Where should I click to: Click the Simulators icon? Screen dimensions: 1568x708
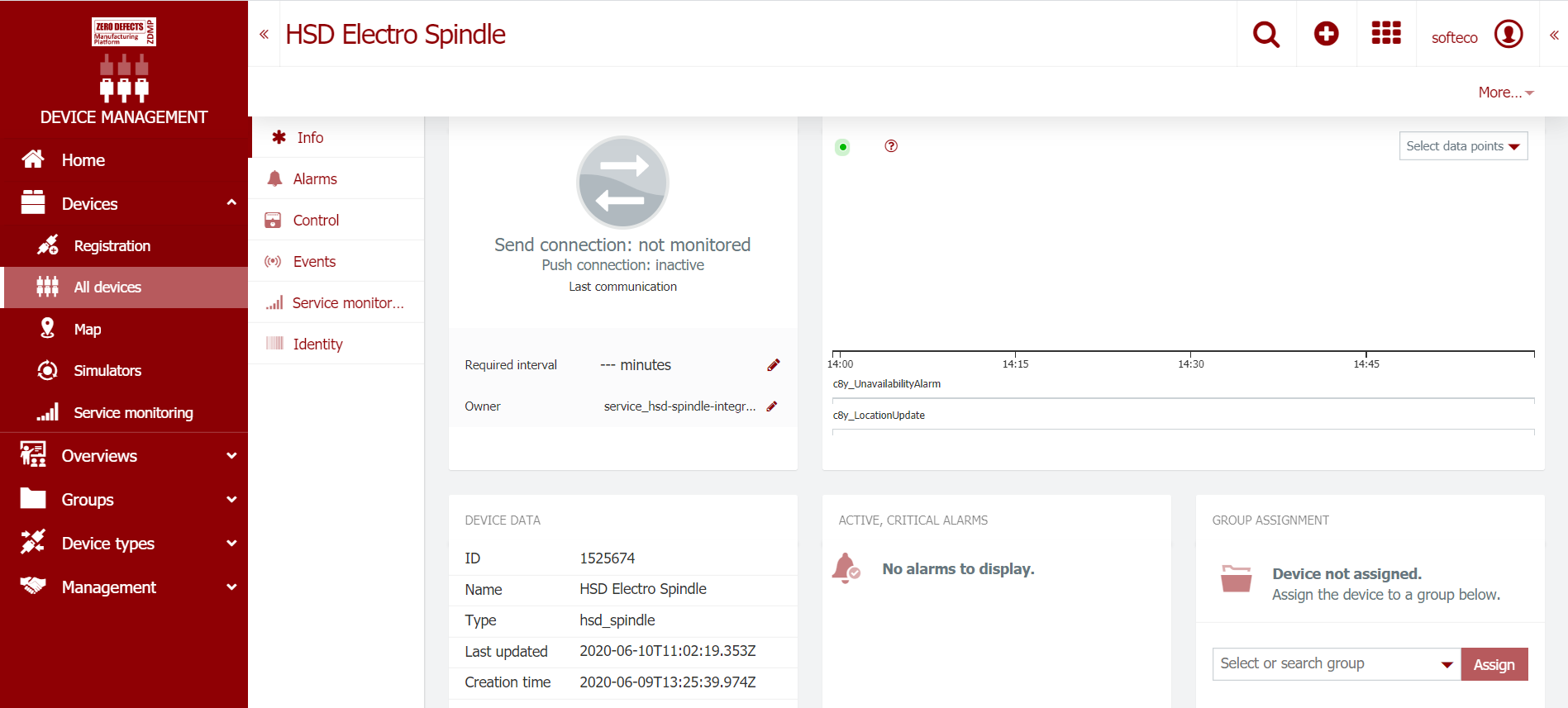pyautogui.click(x=48, y=370)
